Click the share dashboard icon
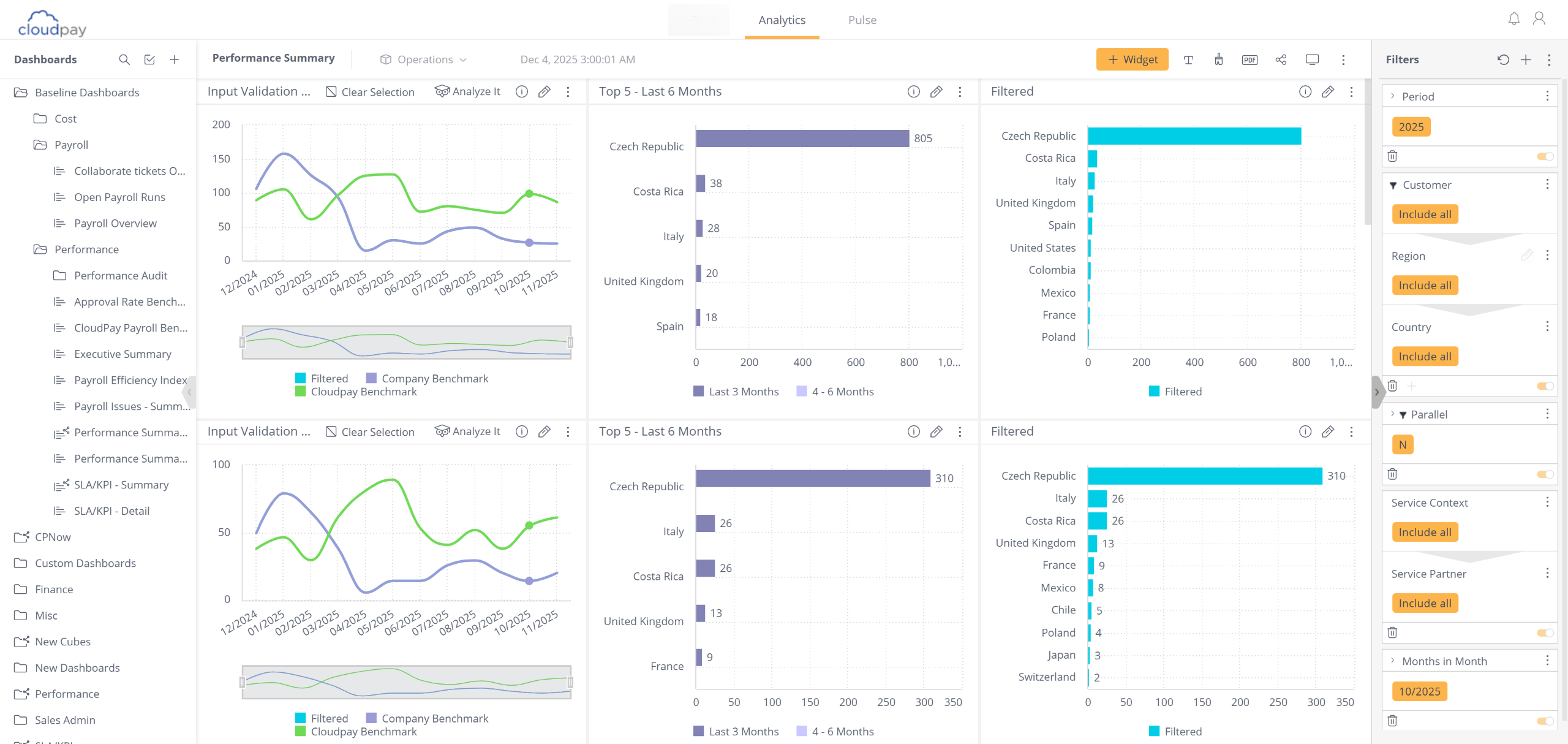The width and height of the screenshot is (1568, 744). point(1281,59)
